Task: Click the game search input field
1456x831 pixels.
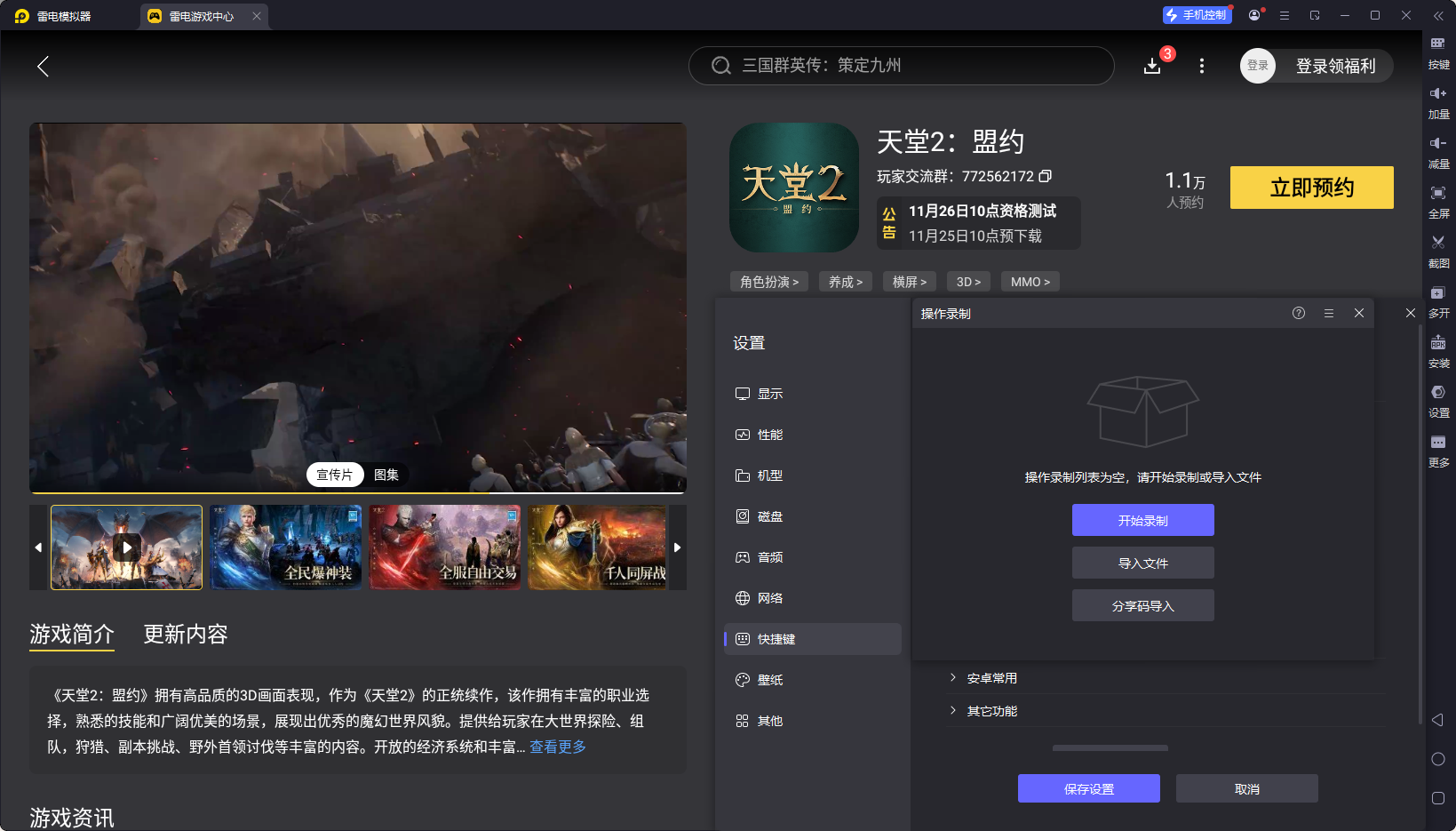Action: click(901, 65)
